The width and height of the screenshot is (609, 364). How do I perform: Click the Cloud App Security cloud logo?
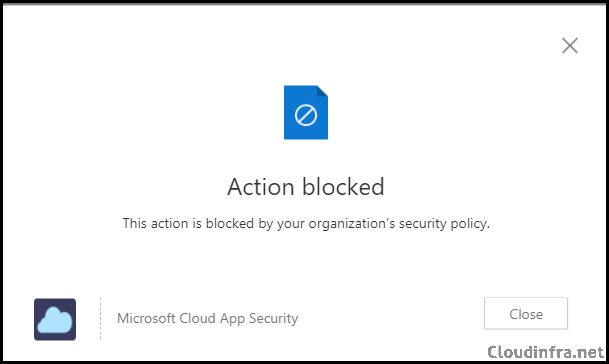point(55,319)
